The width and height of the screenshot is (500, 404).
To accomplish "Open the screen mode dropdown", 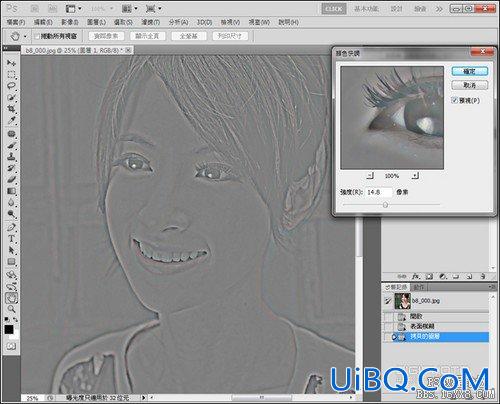I will 154,8.
